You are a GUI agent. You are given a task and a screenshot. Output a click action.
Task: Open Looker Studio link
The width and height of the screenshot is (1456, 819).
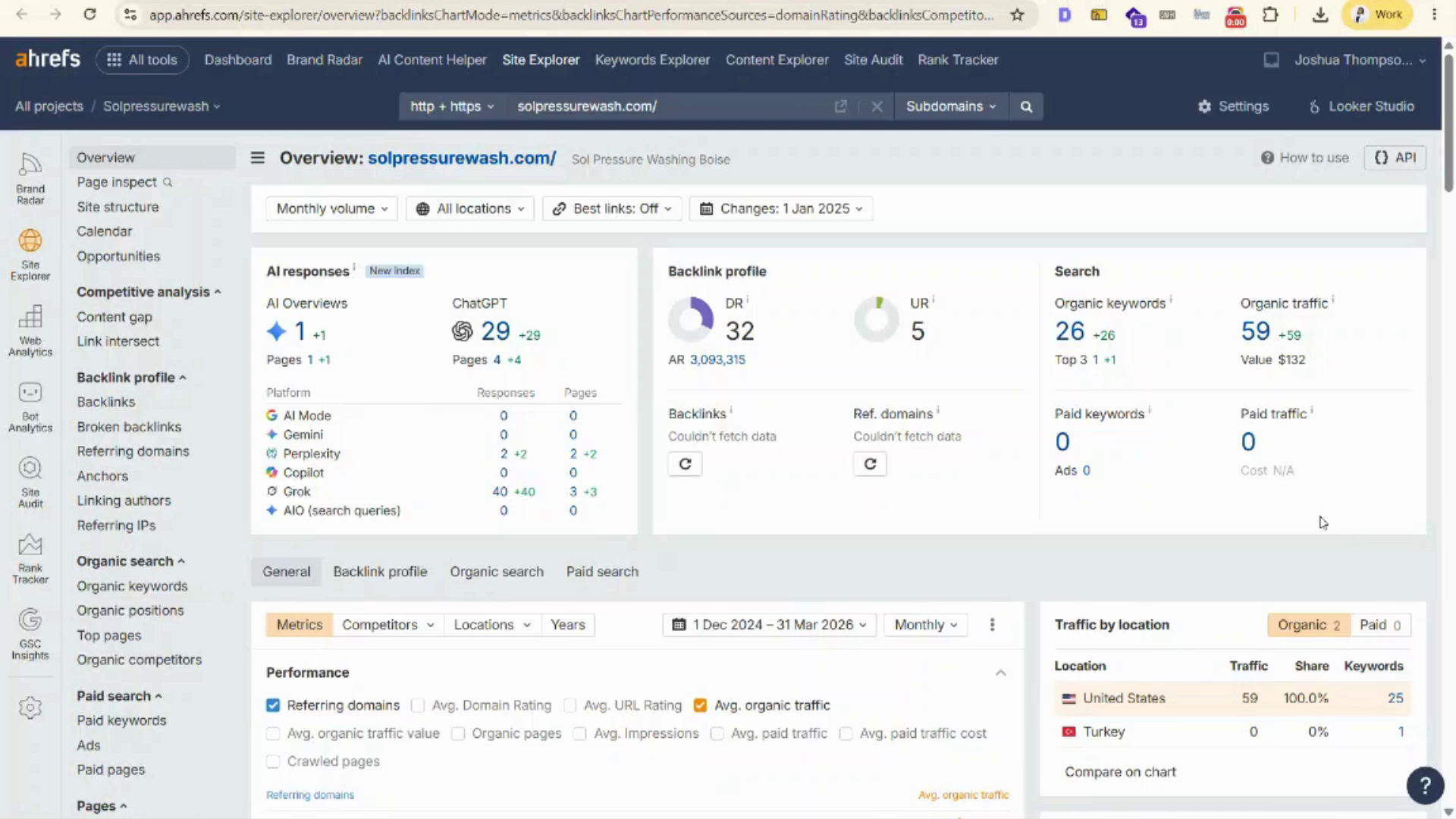1362,106
